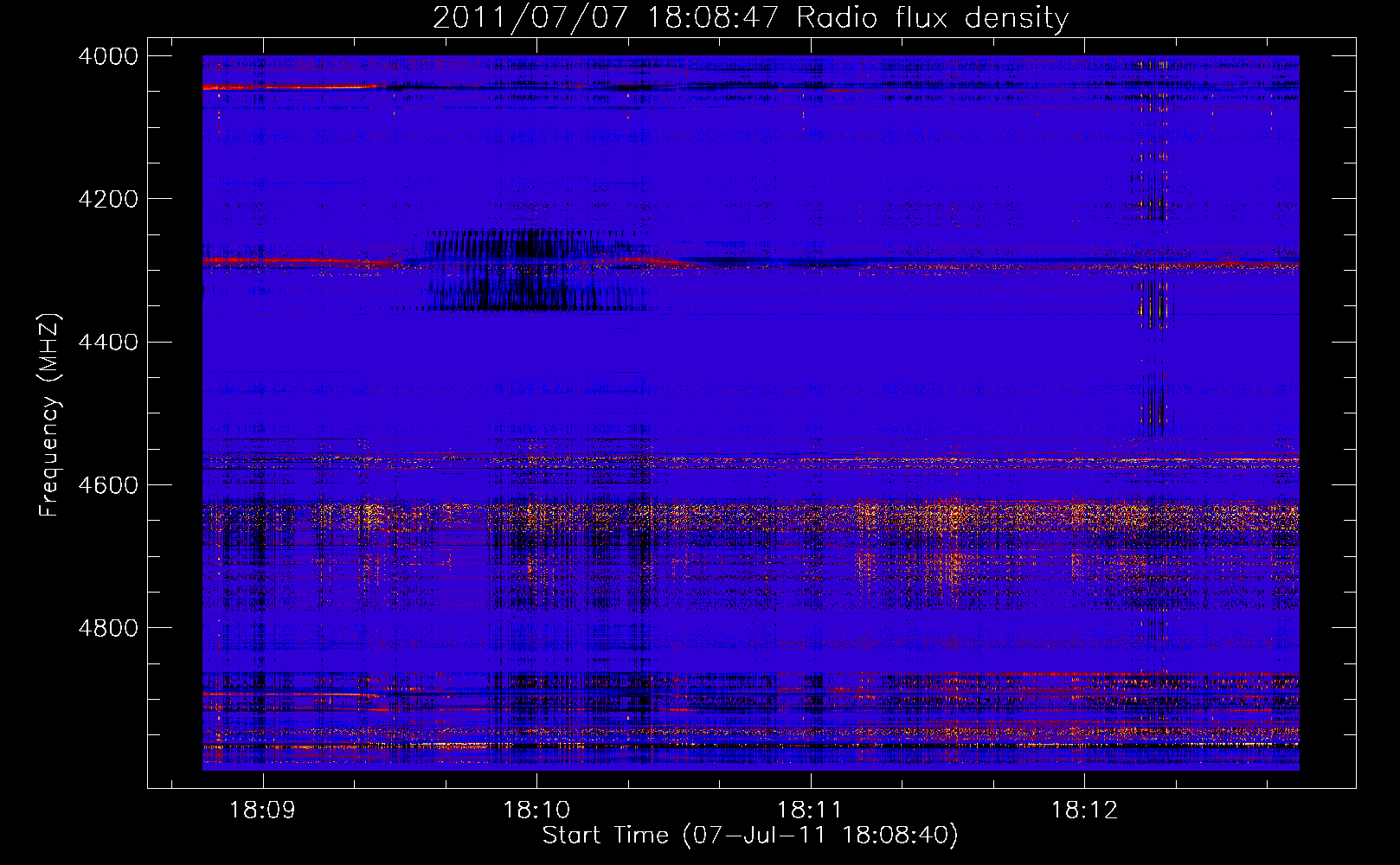This screenshot has height=865, width=1400.
Task: Click the 18:10 time tick label
Action: click(x=536, y=810)
